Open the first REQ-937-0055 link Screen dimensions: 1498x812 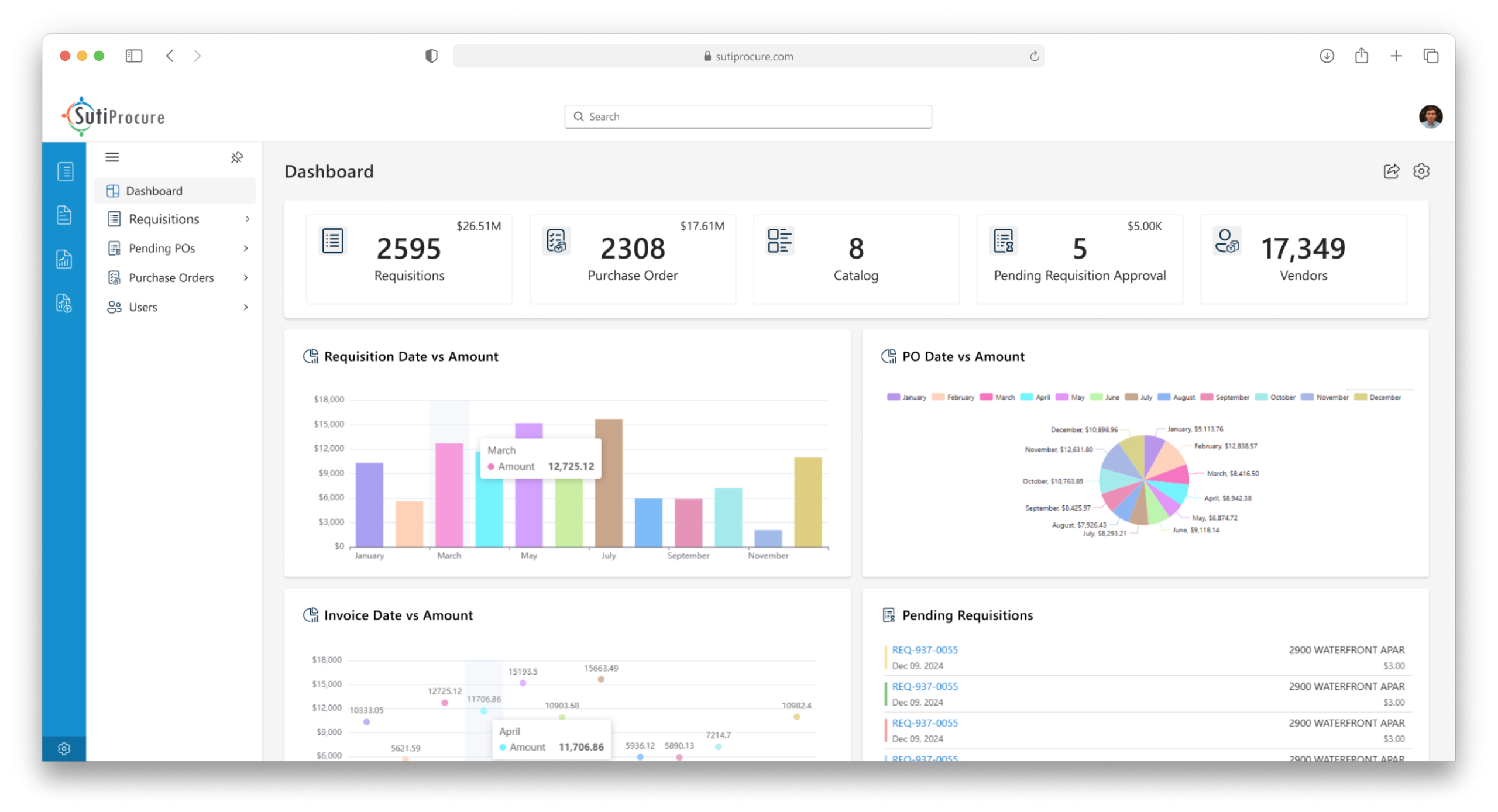[x=925, y=650]
